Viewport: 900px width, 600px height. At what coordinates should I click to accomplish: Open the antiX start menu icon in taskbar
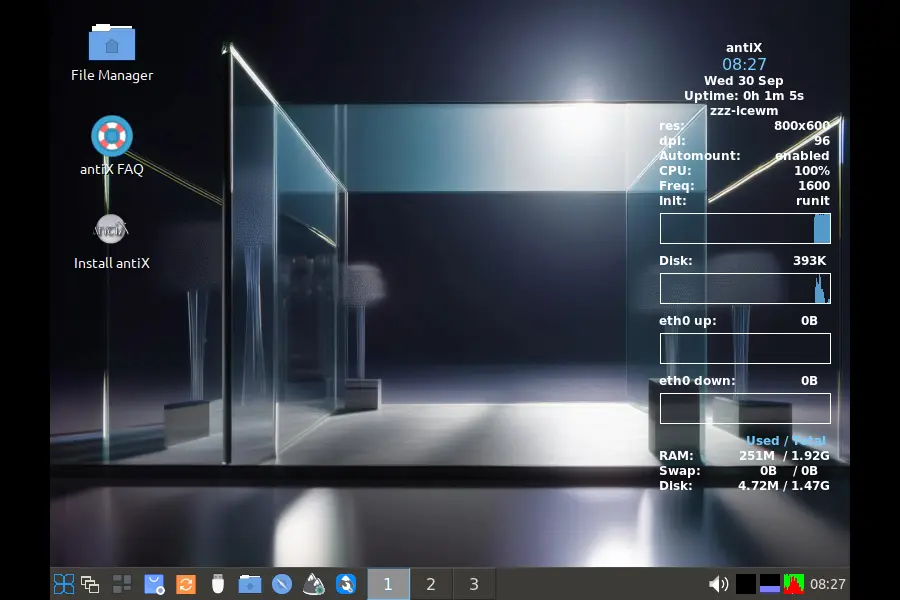[x=64, y=584]
